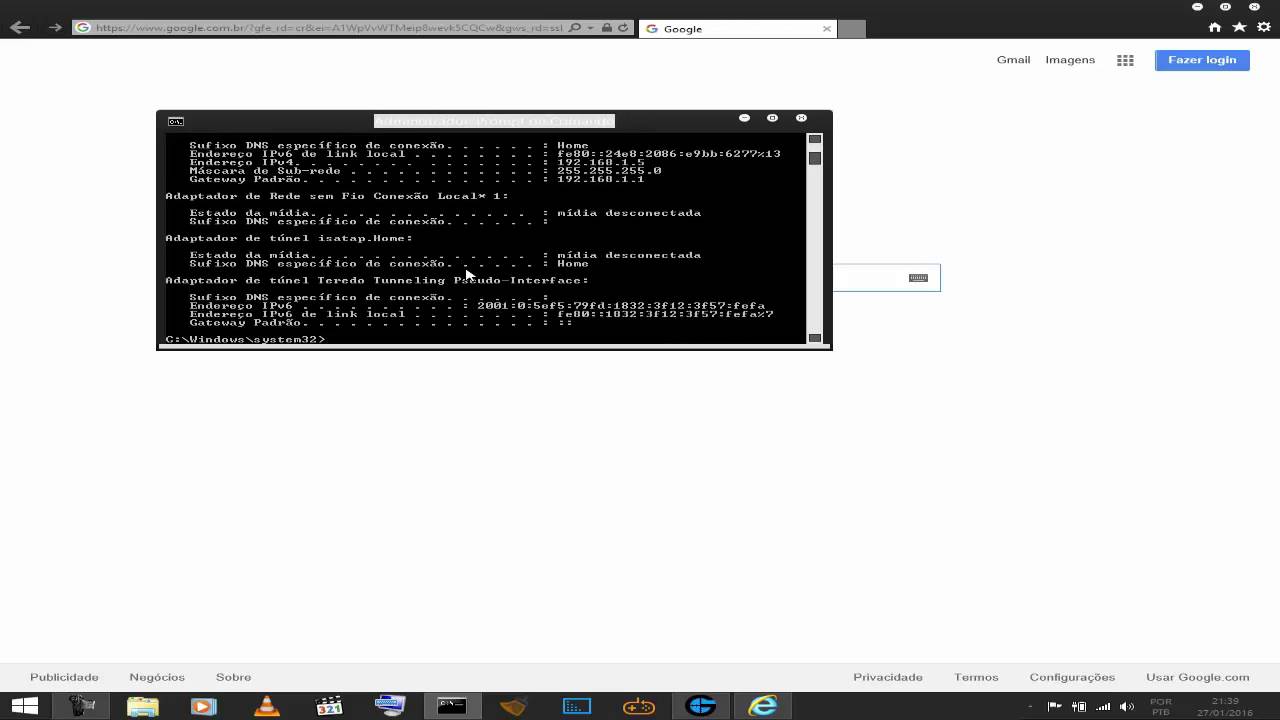Click 'Adaptador de túnel isatap.Home:' heading

coord(289,238)
